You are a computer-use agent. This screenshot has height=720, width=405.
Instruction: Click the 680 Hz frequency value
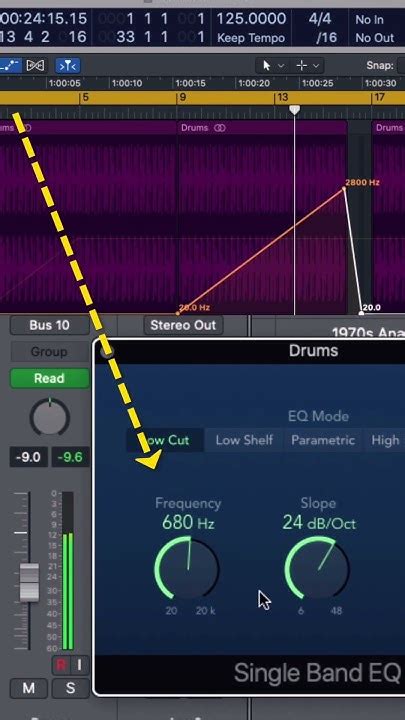click(188, 523)
